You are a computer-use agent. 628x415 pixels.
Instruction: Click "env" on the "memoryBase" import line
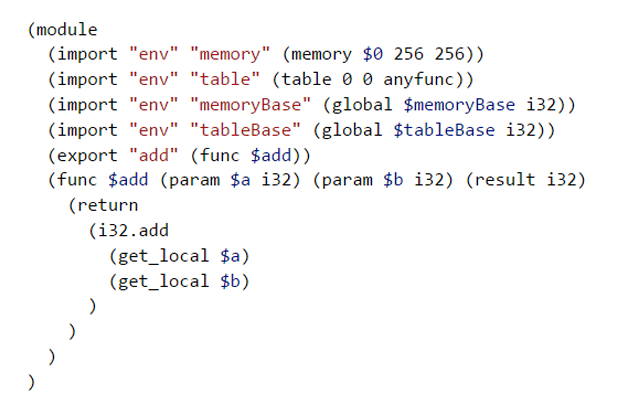(x=153, y=105)
